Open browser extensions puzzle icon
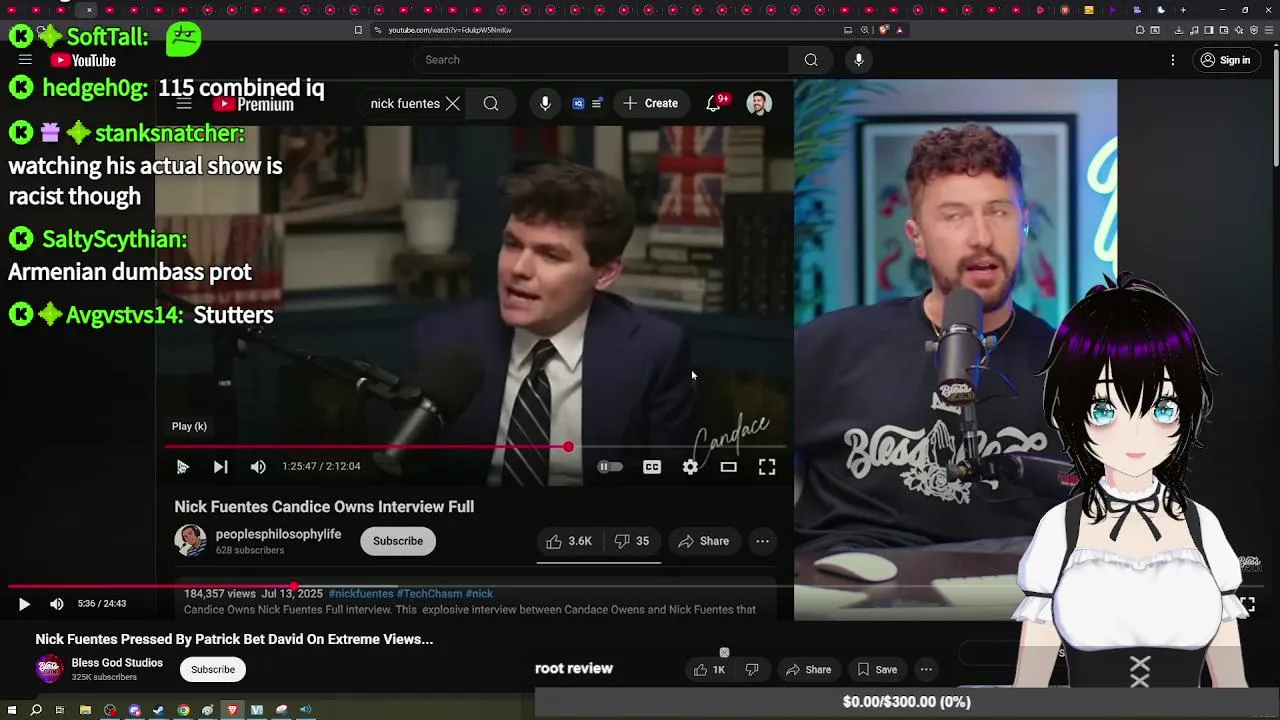 click(1142, 30)
